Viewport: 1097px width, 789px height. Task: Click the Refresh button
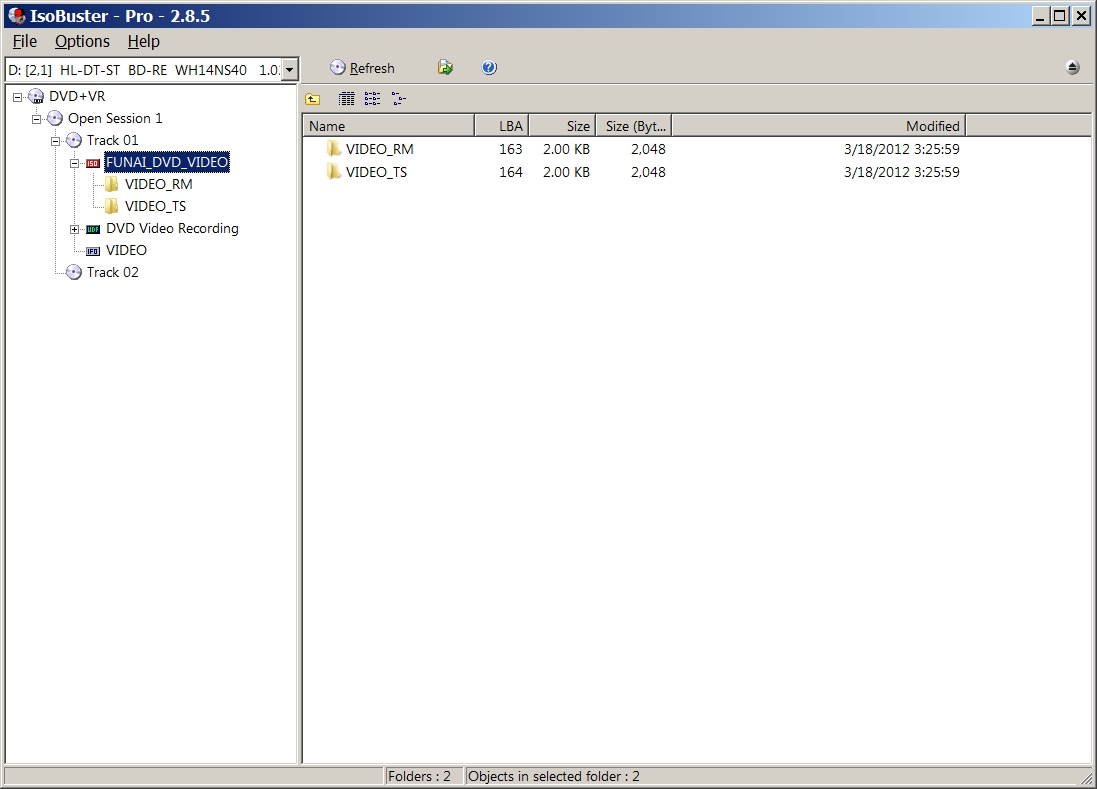tap(362, 68)
